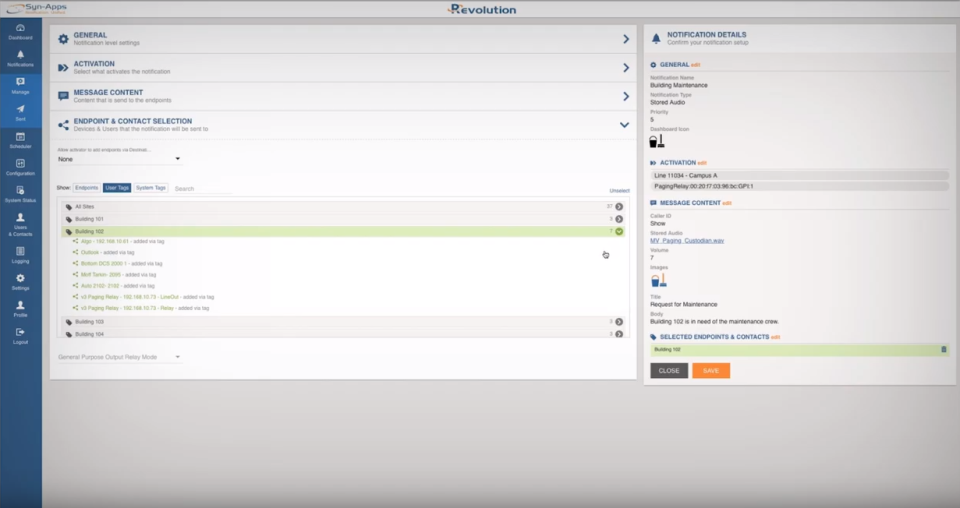Click tag icon beside All Sites
This screenshot has height=508, width=960.
69,207
